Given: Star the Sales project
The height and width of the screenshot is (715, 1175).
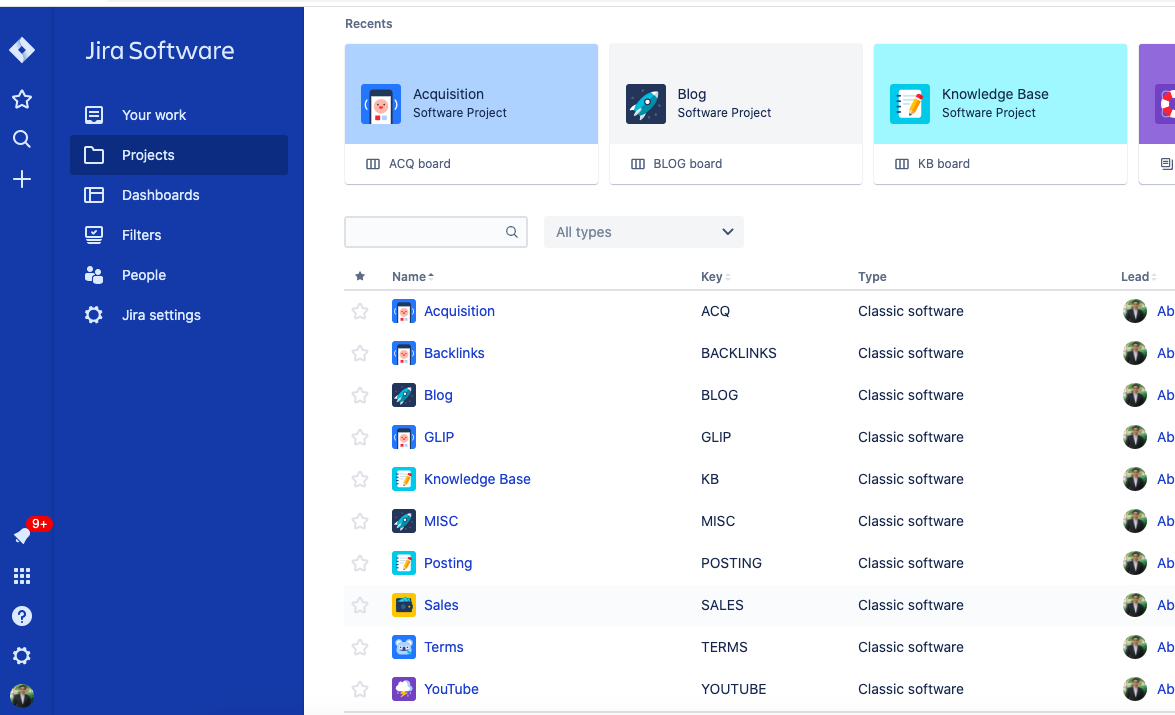Looking at the screenshot, I should click(x=360, y=605).
